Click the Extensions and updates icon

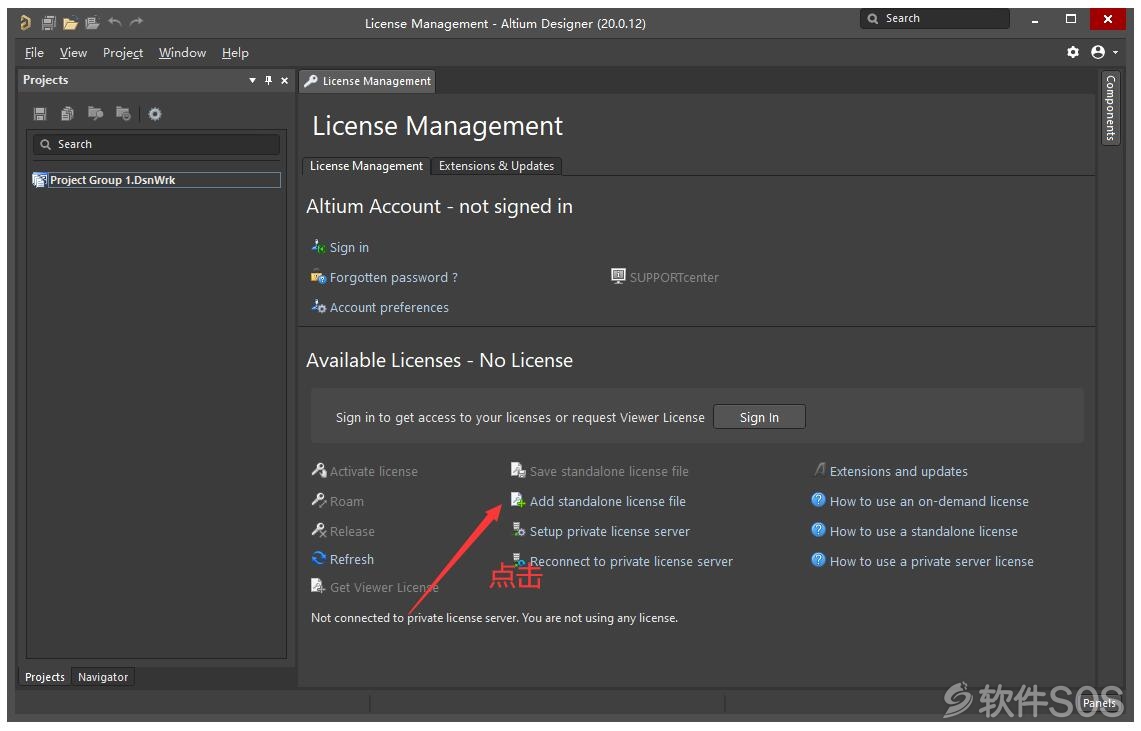819,470
